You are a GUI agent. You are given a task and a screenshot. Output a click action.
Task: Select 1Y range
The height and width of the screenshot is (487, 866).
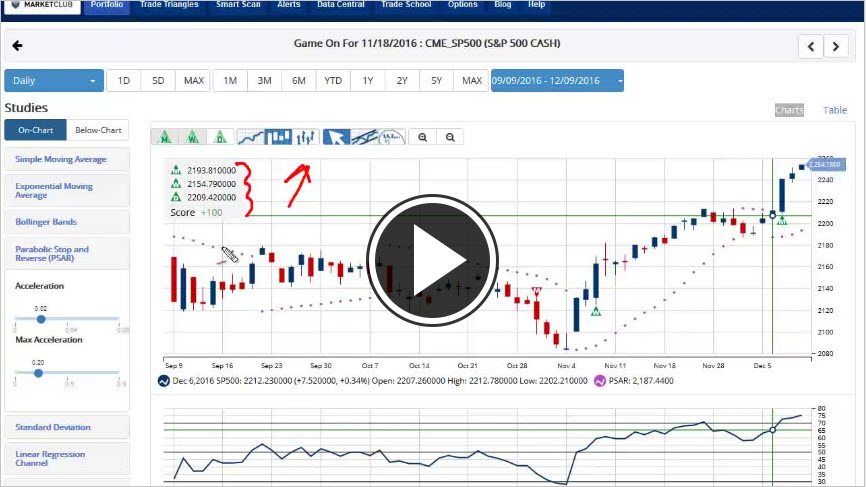368,81
